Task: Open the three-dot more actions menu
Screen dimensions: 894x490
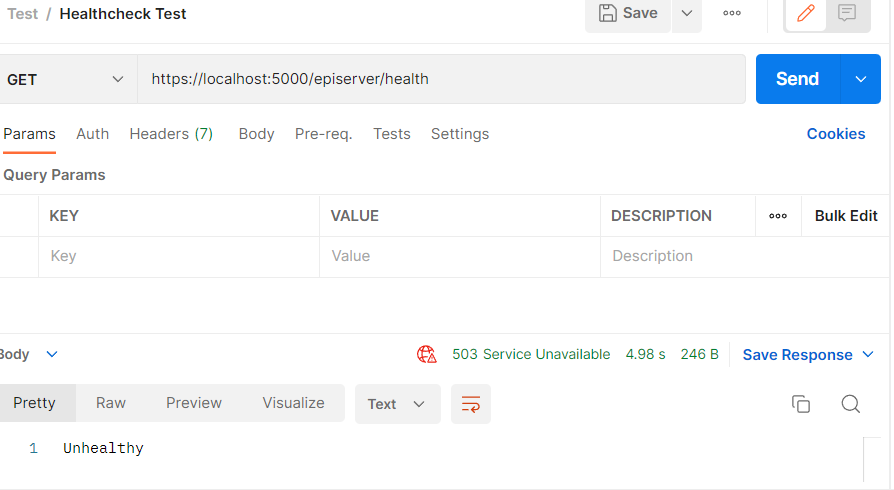Action: [x=732, y=13]
